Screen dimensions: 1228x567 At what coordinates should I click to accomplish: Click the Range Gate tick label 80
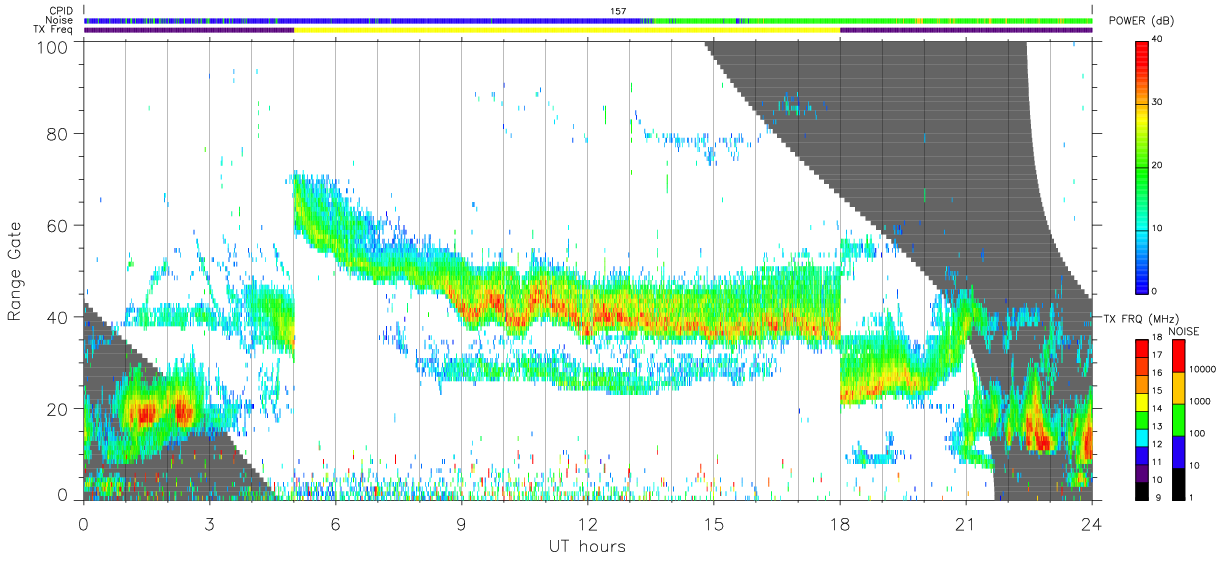pos(58,134)
